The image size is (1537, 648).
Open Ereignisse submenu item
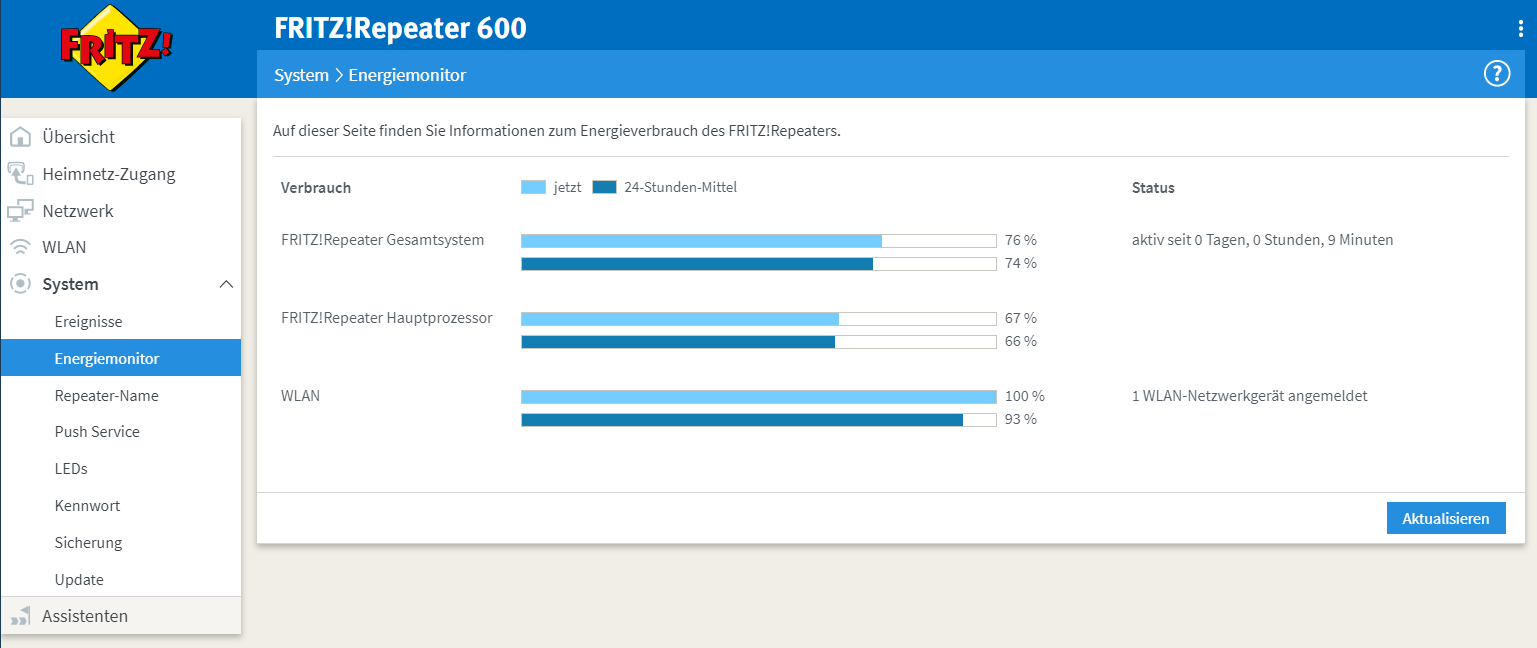tap(121, 322)
